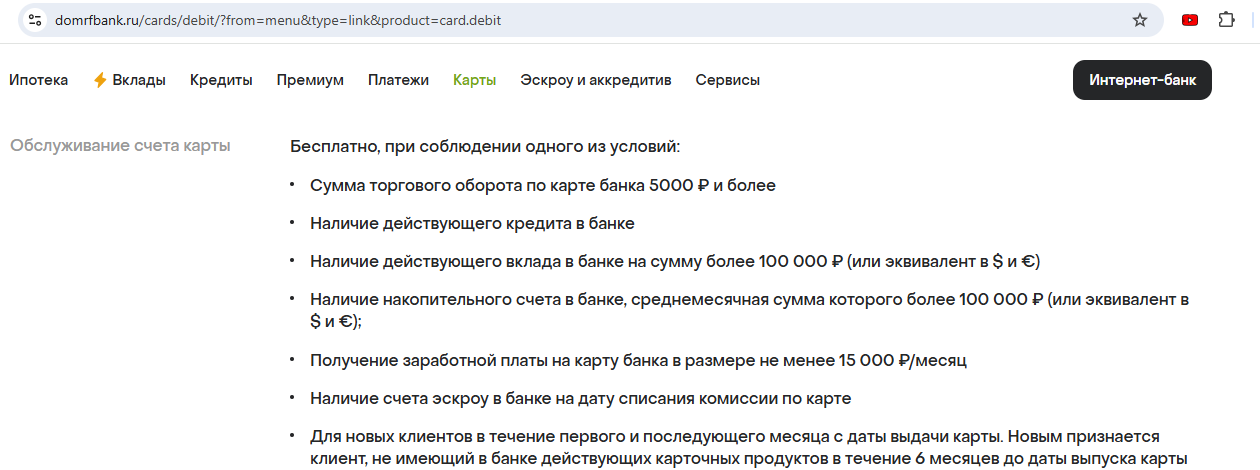Click the Бесплатно, при соблюдении условий heading

(485, 147)
